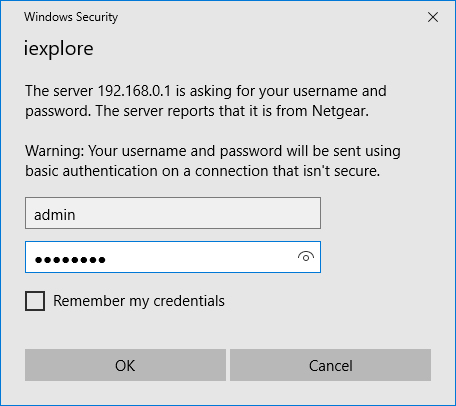
Task: Click the word Warning in the notice
Action: 55,151
